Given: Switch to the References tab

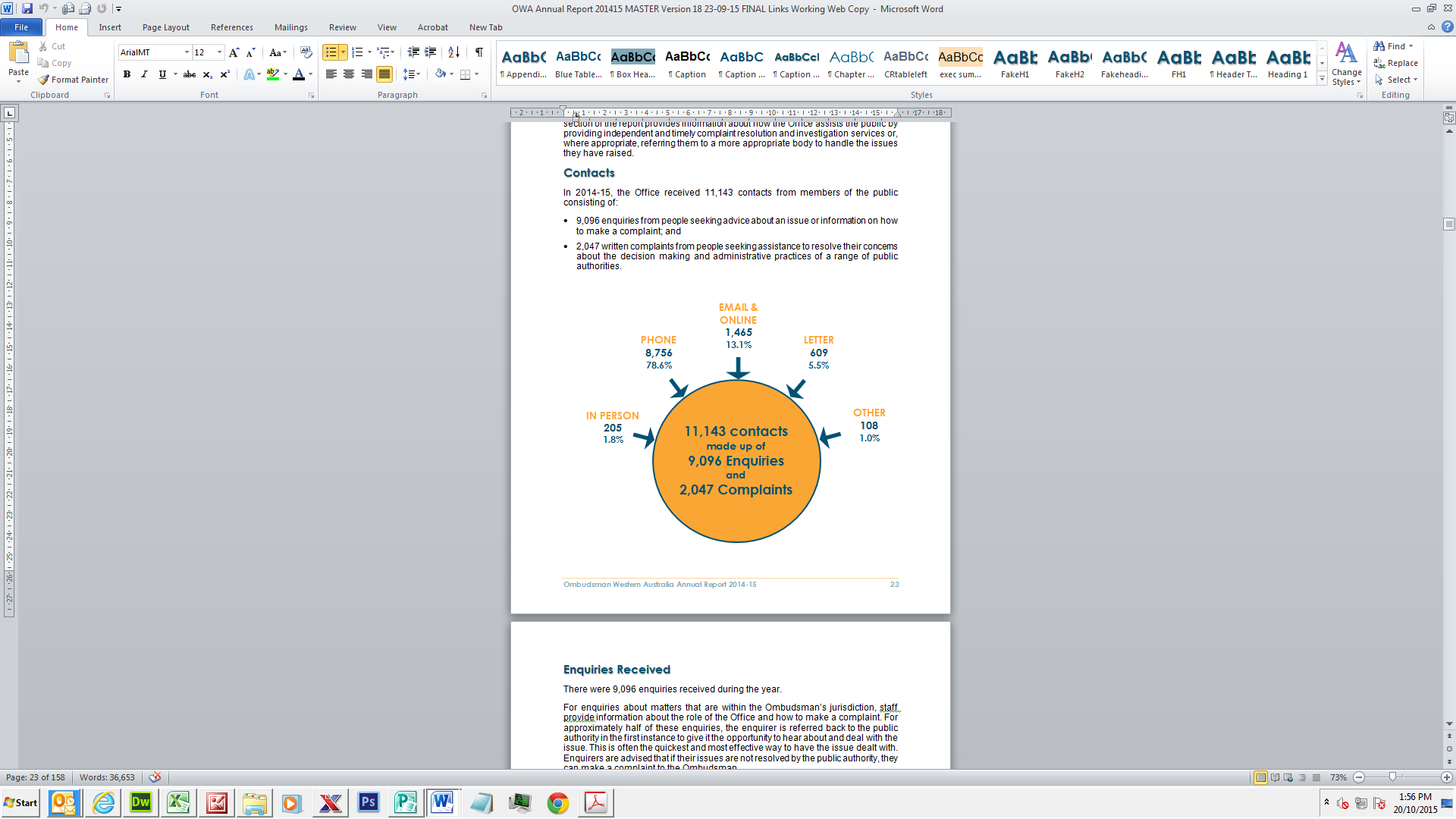Looking at the screenshot, I should 232,27.
